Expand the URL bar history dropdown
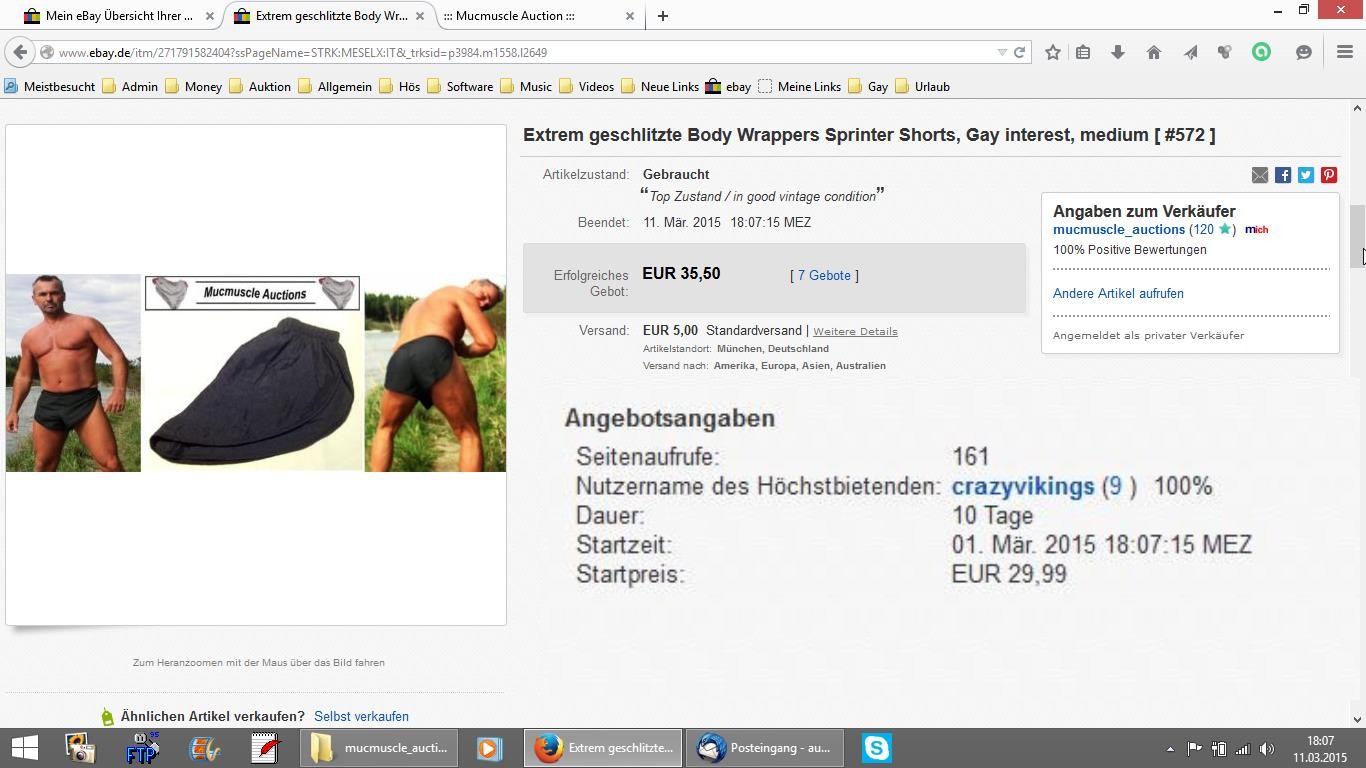Image resolution: width=1366 pixels, height=768 pixels. pyautogui.click(x=1001, y=52)
